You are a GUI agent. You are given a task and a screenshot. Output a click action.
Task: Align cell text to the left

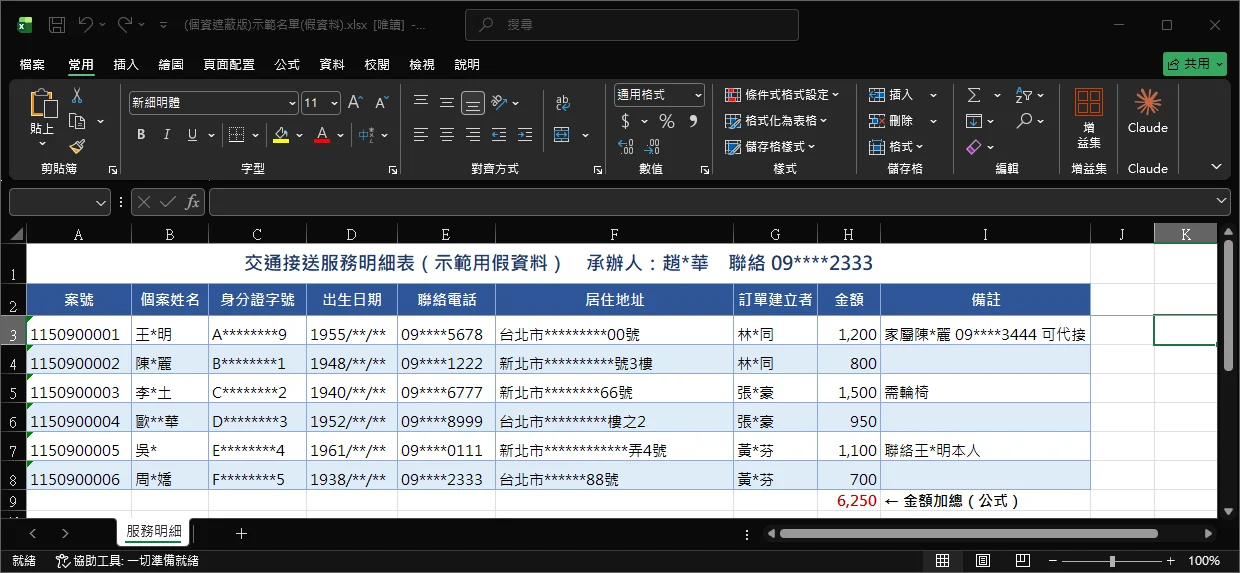(421, 134)
